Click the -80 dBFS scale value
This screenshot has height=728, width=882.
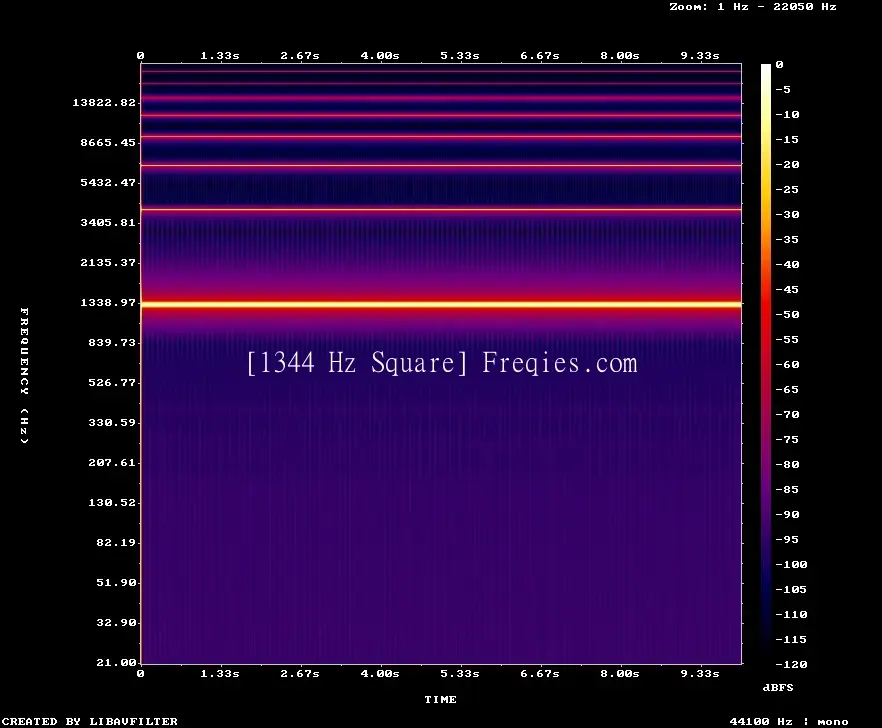click(787, 465)
